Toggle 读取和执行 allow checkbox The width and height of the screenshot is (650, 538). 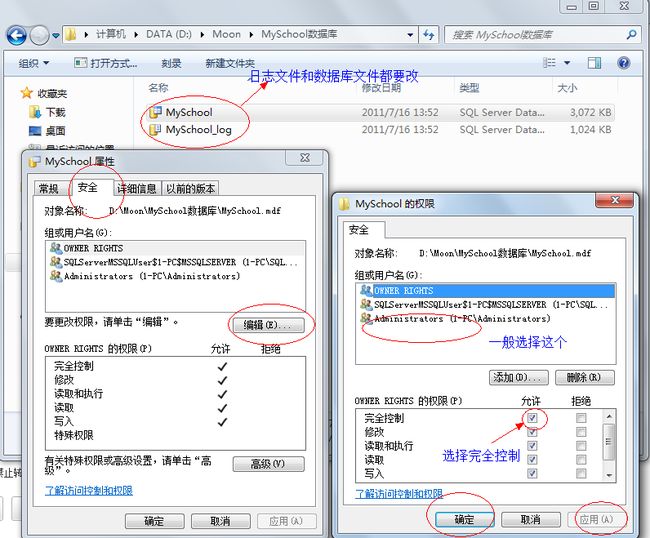[x=532, y=446]
